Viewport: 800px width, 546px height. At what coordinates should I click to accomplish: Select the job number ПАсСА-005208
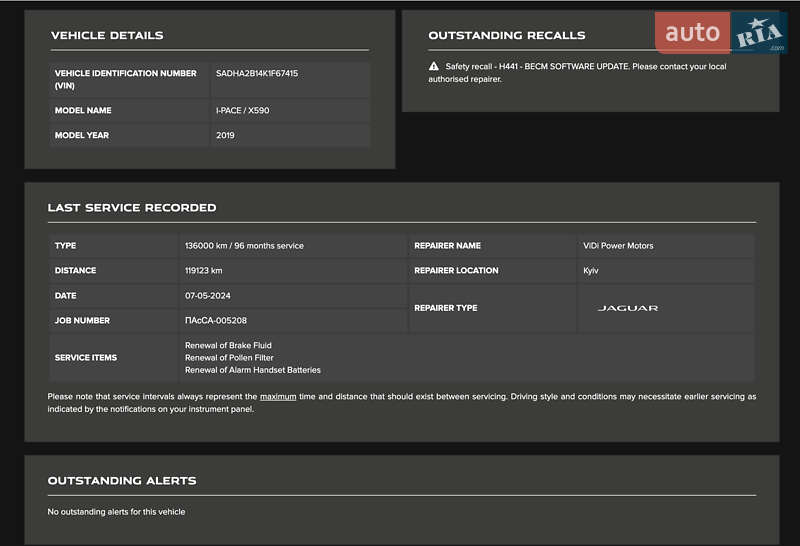tap(216, 321)
